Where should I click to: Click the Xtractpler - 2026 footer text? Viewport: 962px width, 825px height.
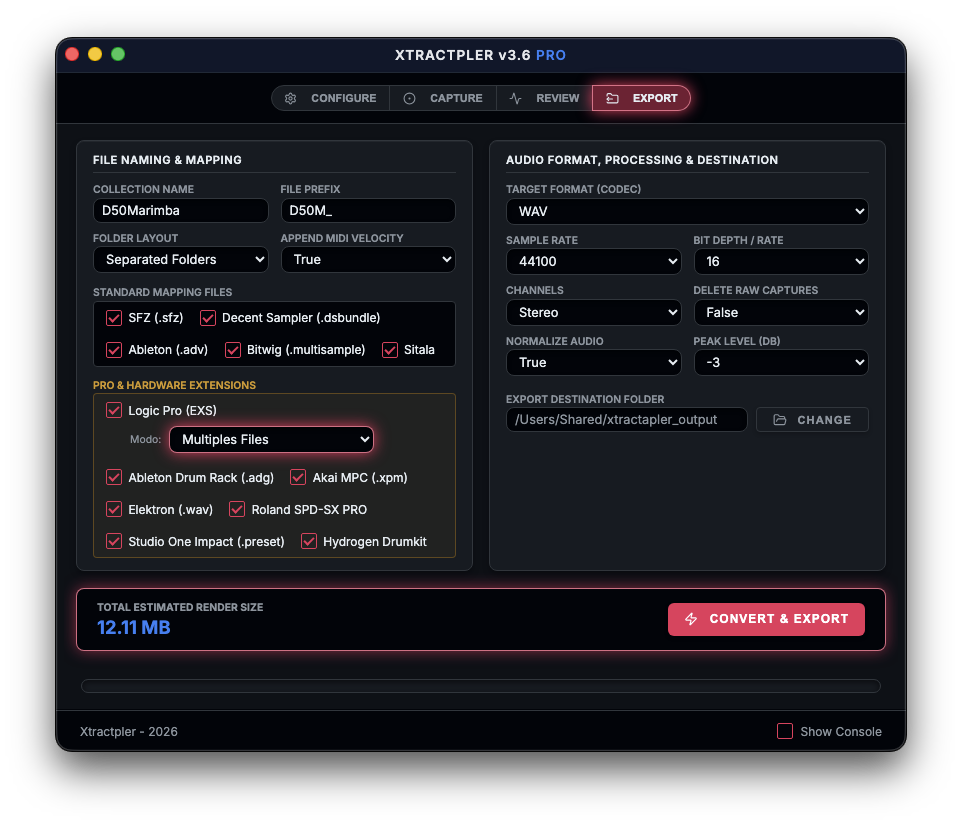point(129,731)
